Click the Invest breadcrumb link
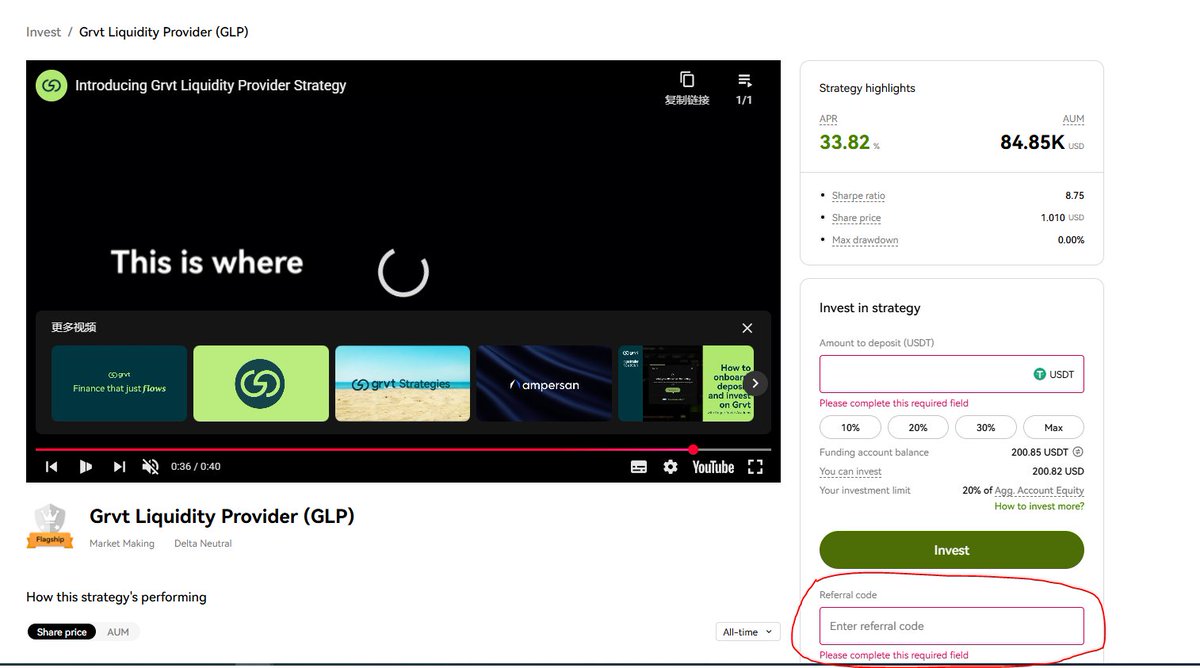This screenshot has height=668, width=1200. [x=44, y=32]
